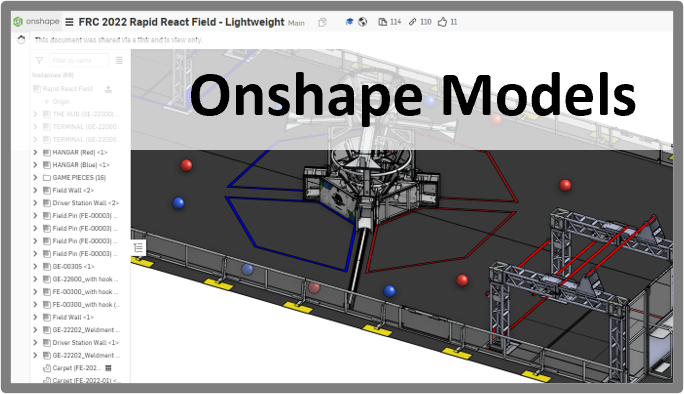This screenshot has width=684, height=394.
Task: Click the table icon next to Carpet
Action: click(x=109, y=368)
